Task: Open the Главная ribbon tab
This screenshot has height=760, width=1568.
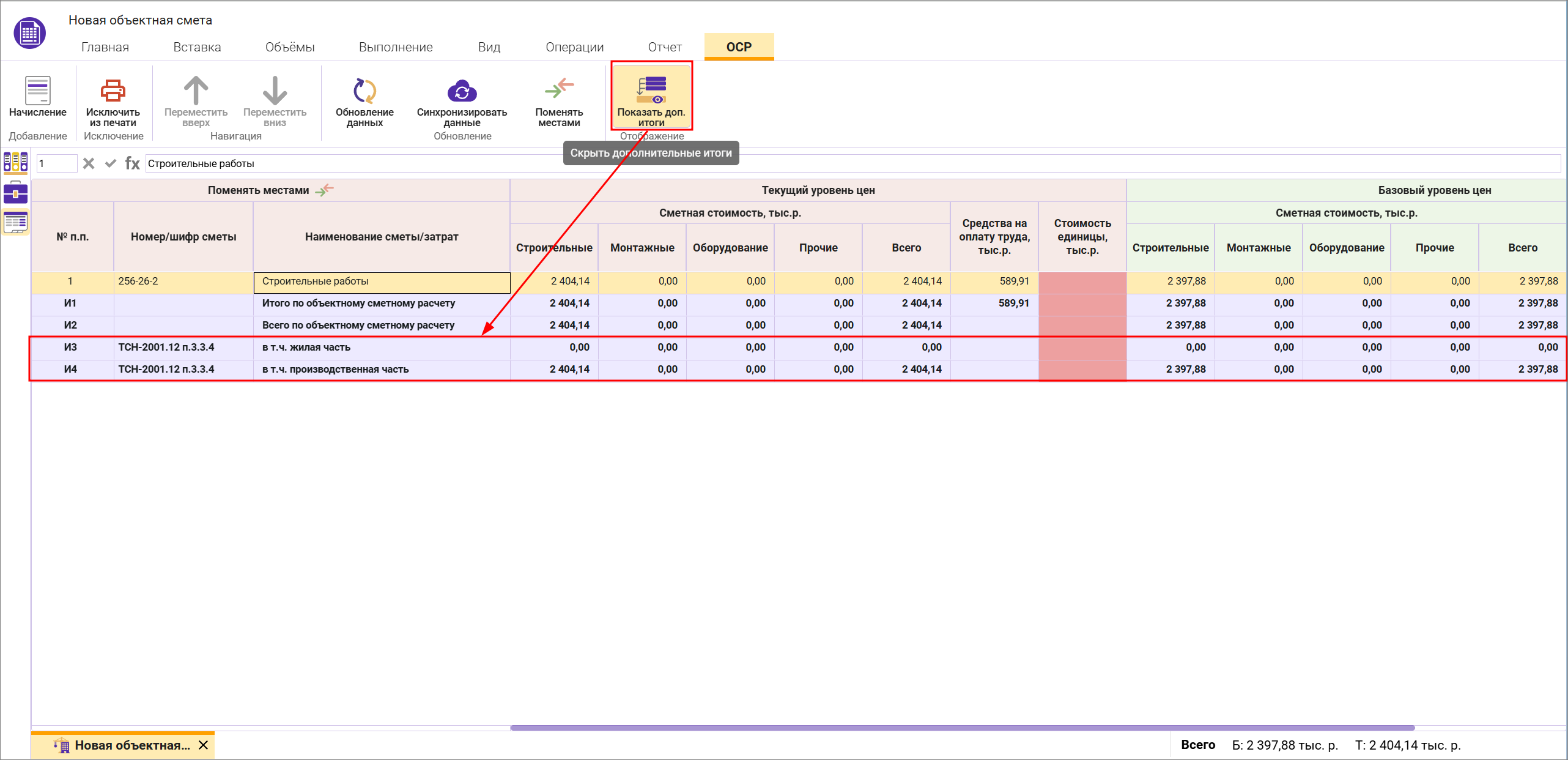Action: tap(105, 47)
